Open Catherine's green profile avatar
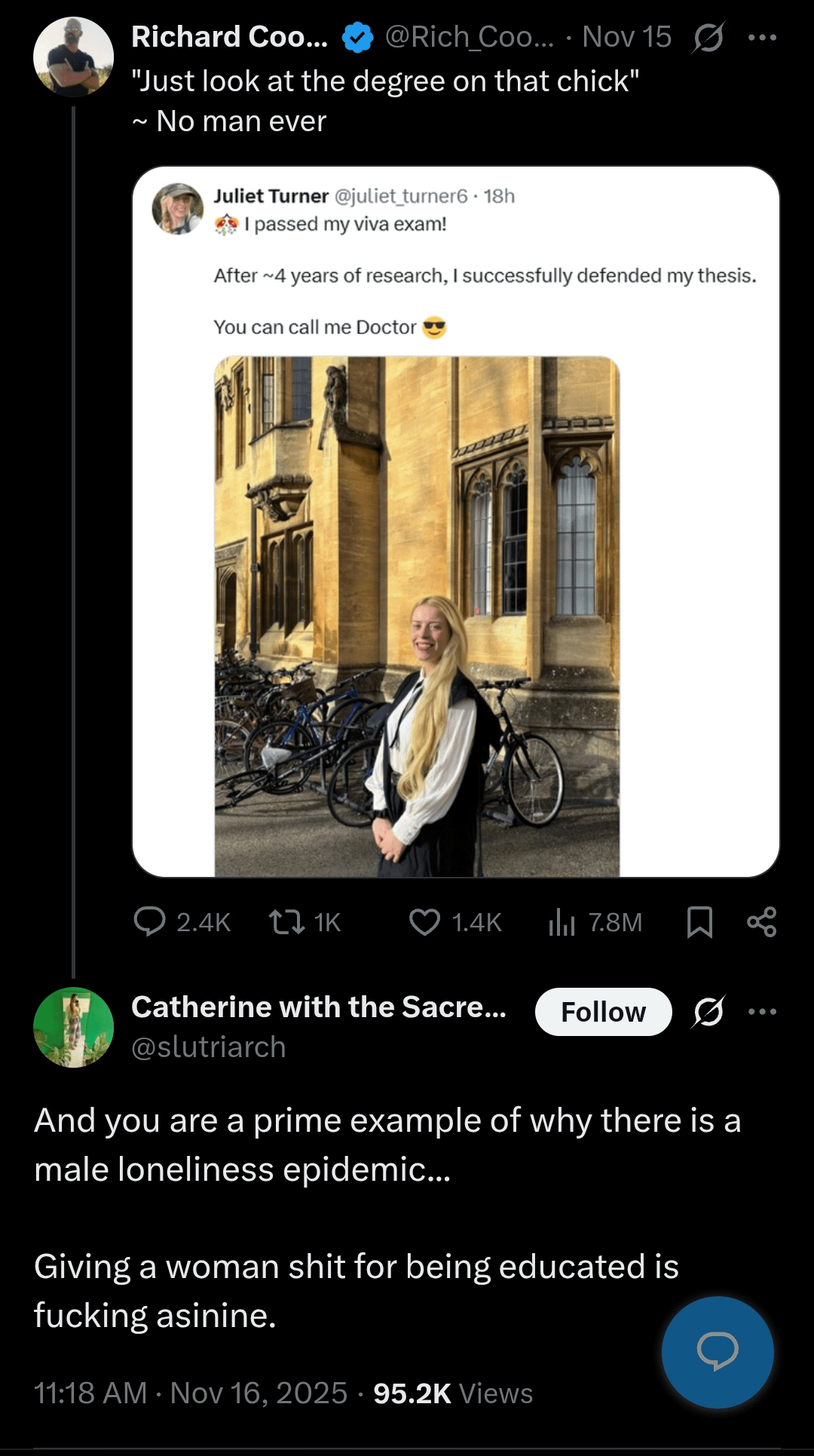Viewport: 814px width, 1456px height. (x=73, y=1027)
